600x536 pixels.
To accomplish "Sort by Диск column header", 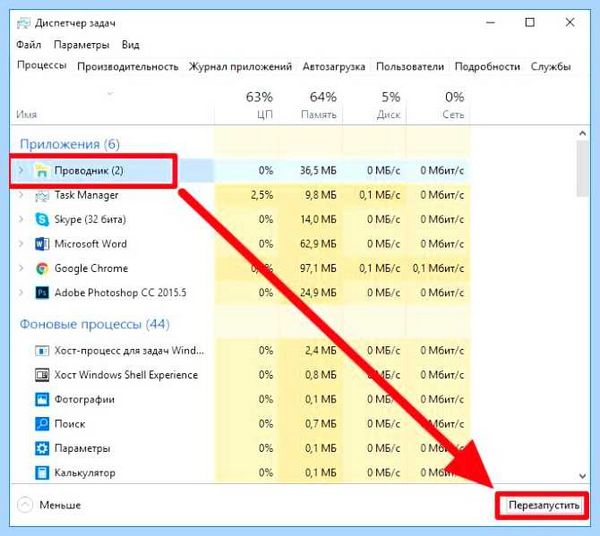I will click(388, 114).
